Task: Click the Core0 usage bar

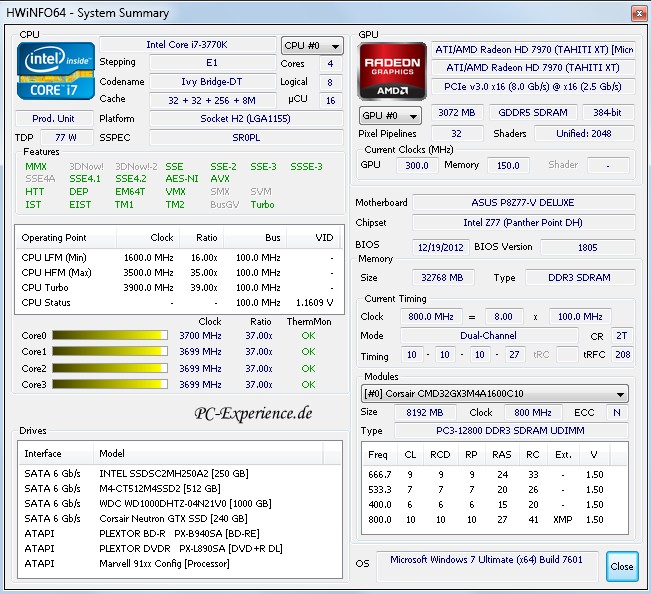Action: 110,335
